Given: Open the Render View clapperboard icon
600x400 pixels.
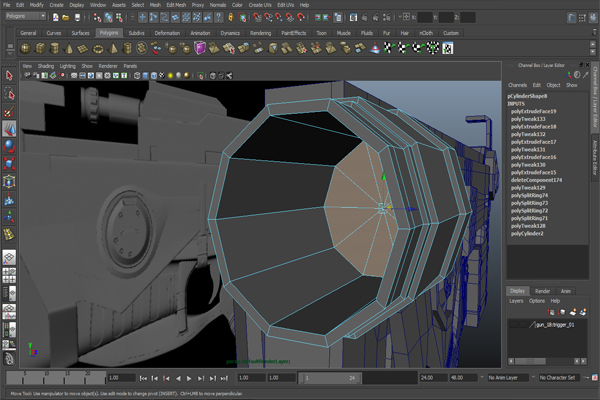Looking at the screenshot, I should (353, 17).
